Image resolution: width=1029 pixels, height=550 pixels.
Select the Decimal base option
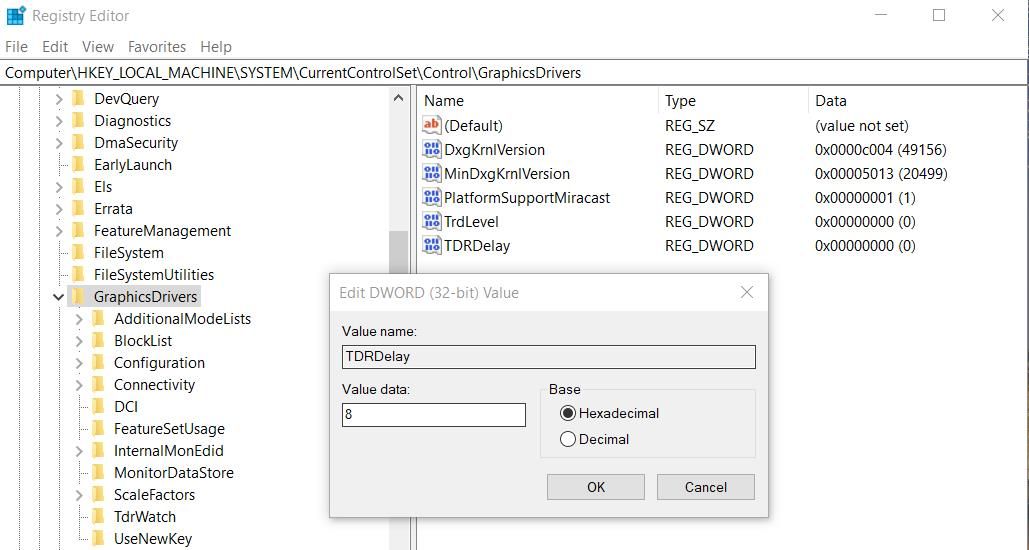coord(568,439)
